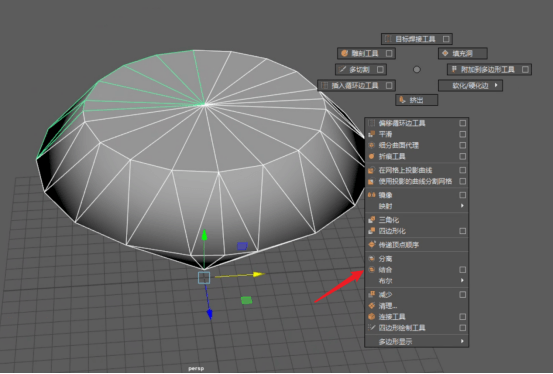
Task: Click the 填充洞 (Fill Hole) button
Action: click(x=463, y=53)
